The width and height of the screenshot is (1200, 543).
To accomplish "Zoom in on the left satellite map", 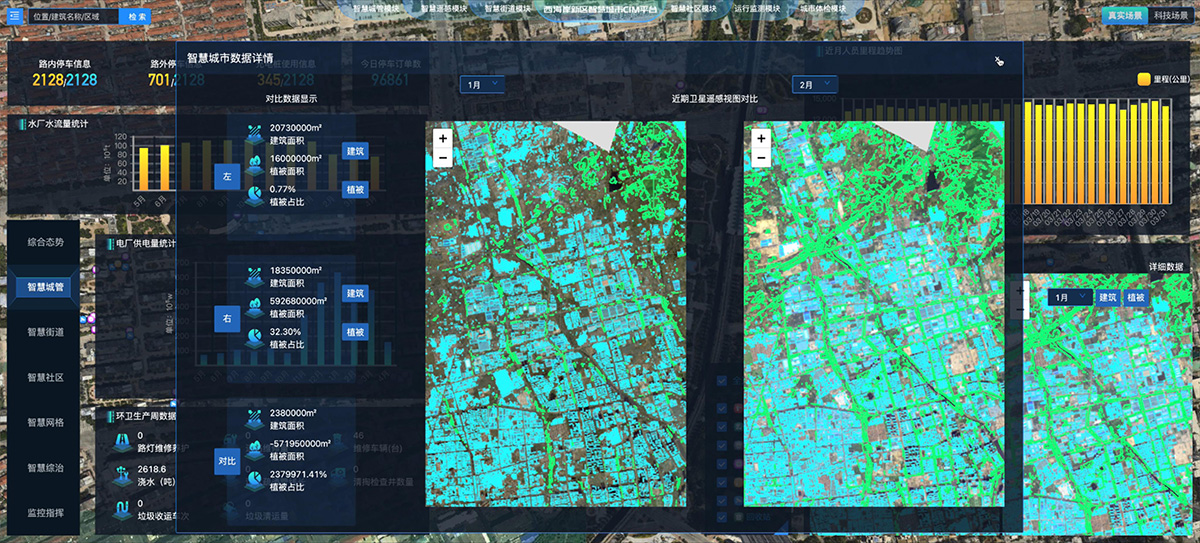I will [443, 139].
